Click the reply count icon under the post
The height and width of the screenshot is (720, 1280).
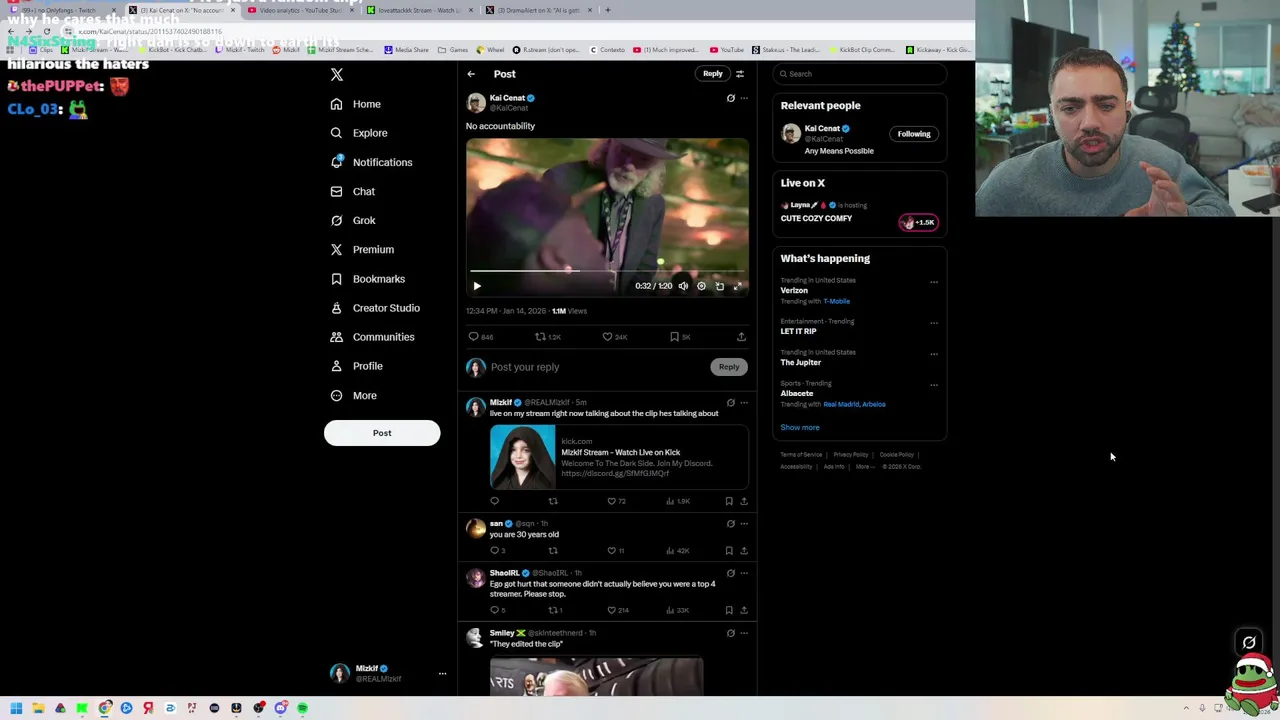(x=474, y=337)
